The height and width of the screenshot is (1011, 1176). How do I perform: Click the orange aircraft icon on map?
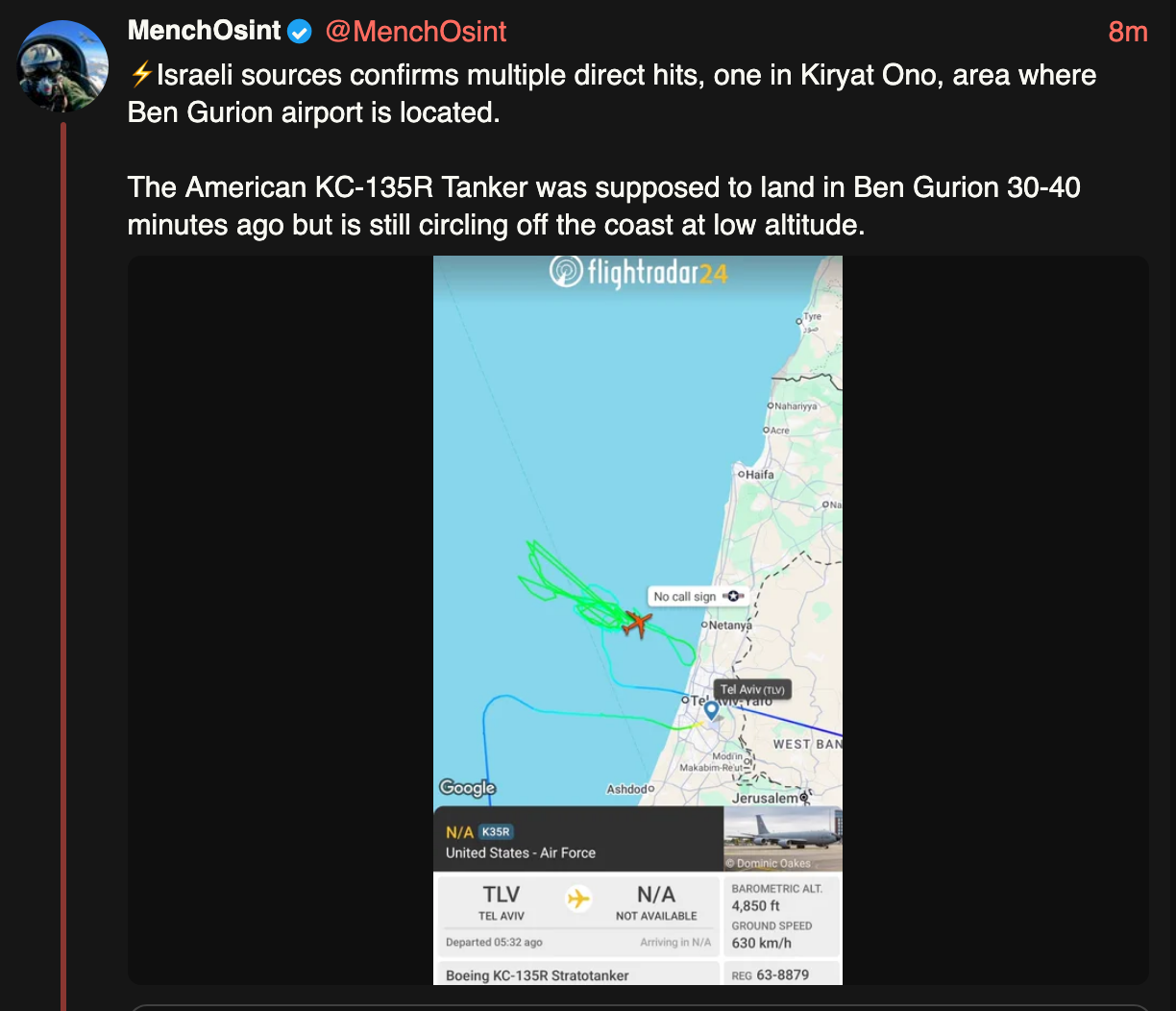pyautogui.click(x=635, y=624)
